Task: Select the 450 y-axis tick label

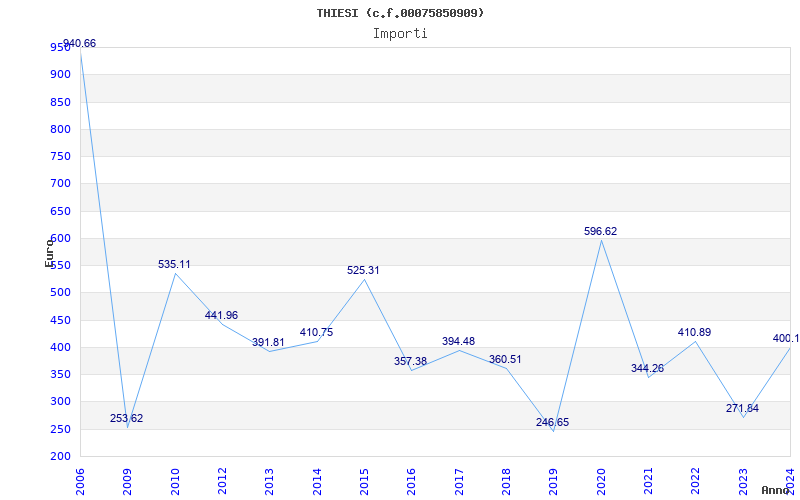Action: pos(60,320)
